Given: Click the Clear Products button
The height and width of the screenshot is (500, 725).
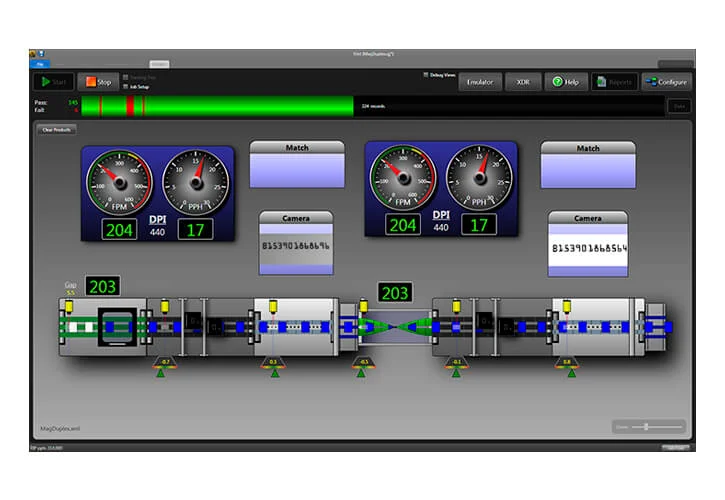Looking at the screenshot, I should [56, 130].
